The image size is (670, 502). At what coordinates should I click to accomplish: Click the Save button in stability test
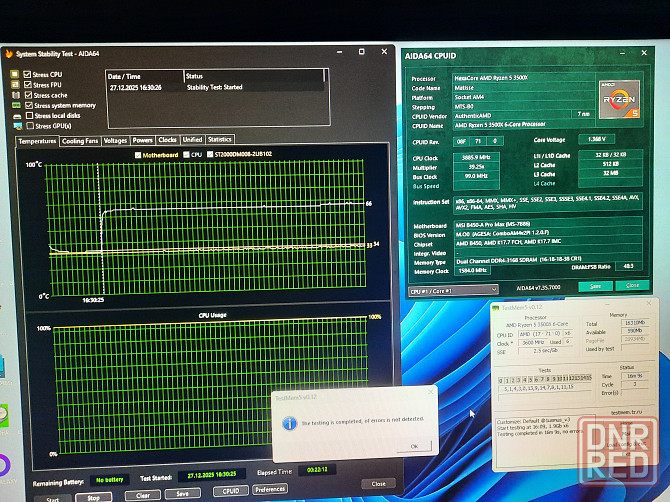pos(182,493)
